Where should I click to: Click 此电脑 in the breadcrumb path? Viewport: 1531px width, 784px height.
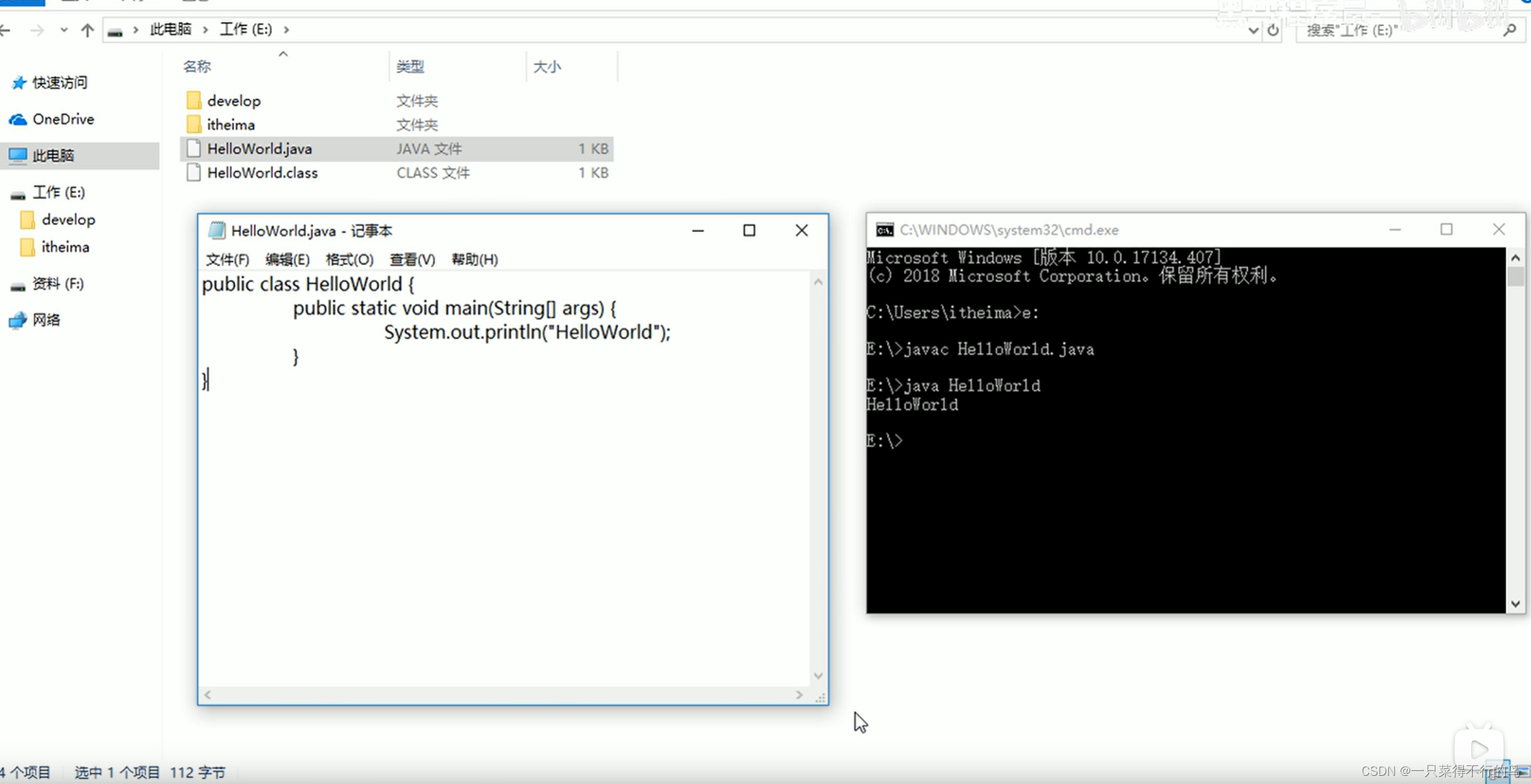click(170, 30)
